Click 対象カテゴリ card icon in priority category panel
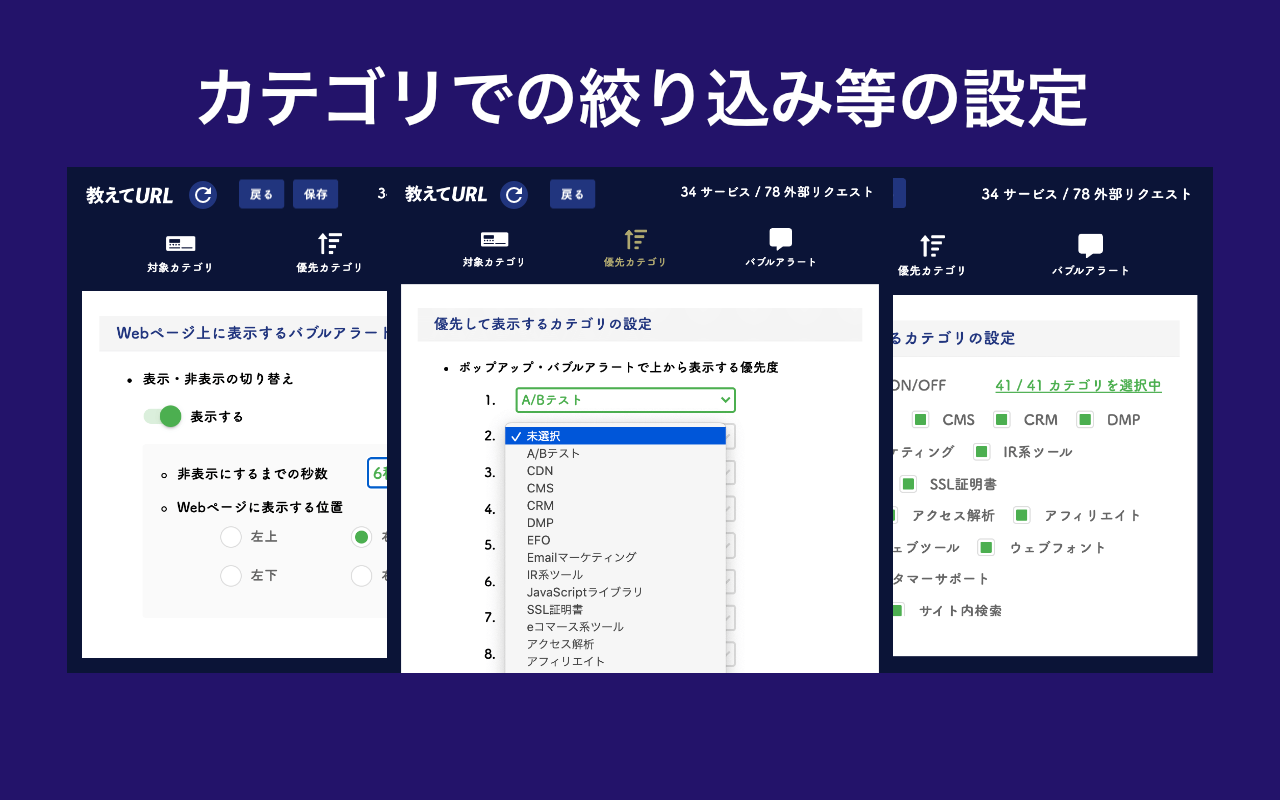The height and width of the screenshot is (800, 1280). click(494, 239)
